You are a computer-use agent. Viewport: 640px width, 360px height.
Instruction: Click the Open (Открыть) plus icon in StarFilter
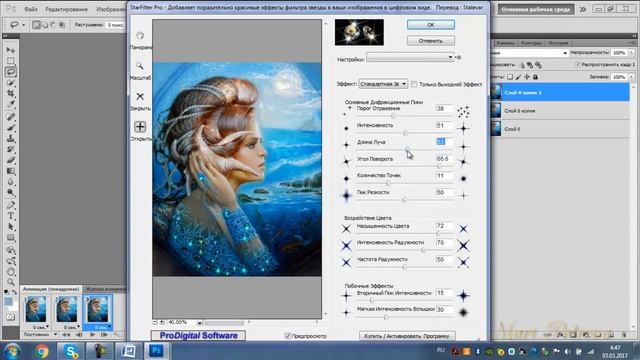(140, 127)
